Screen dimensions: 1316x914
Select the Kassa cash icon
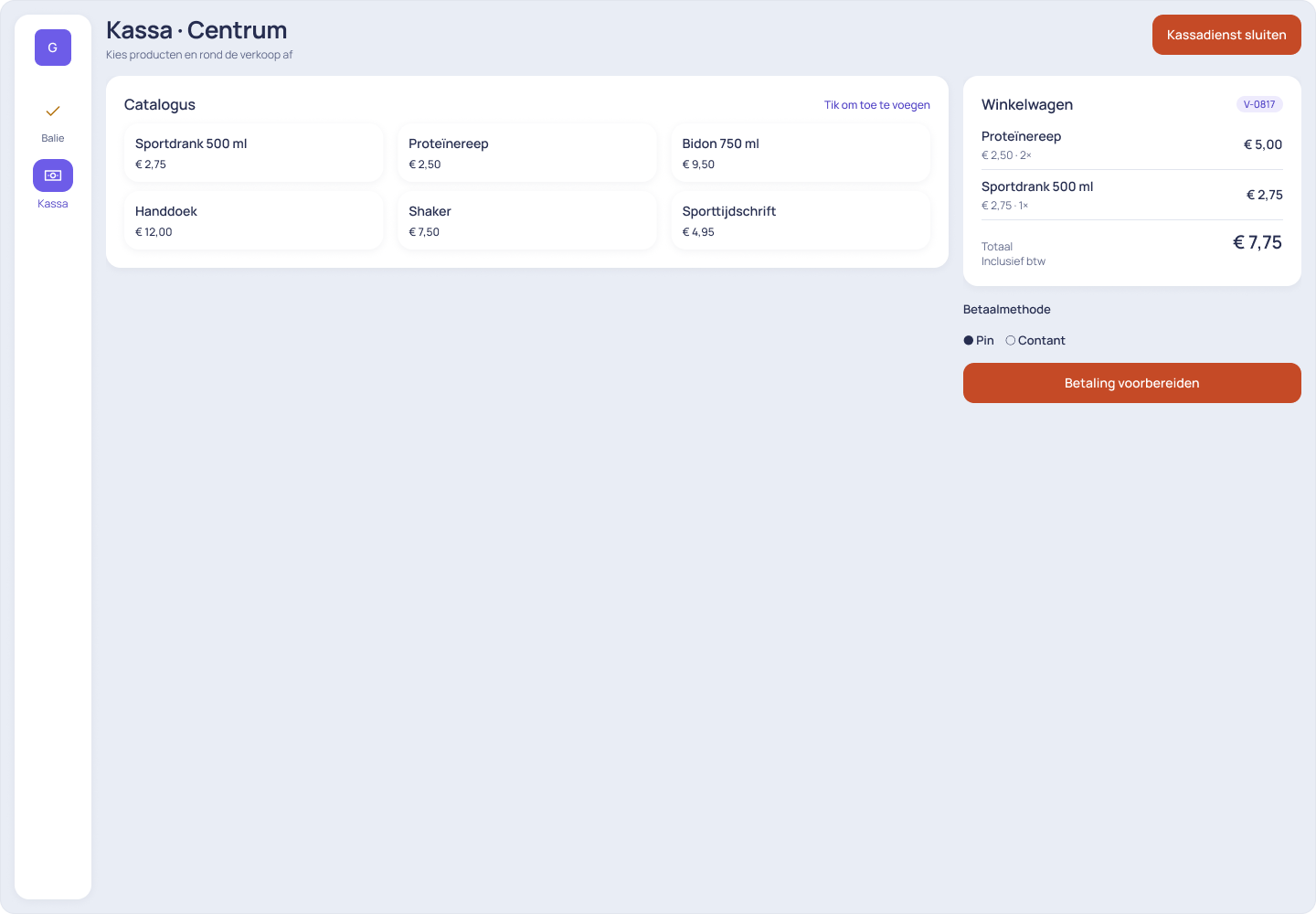point(53,175)
